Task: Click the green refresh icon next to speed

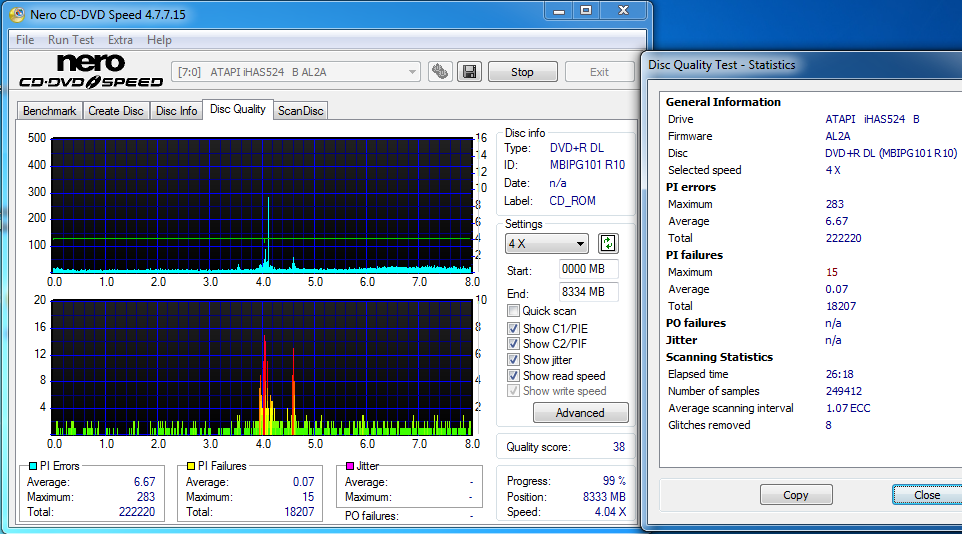Action: pyautogui.click(x=608, y=244)
